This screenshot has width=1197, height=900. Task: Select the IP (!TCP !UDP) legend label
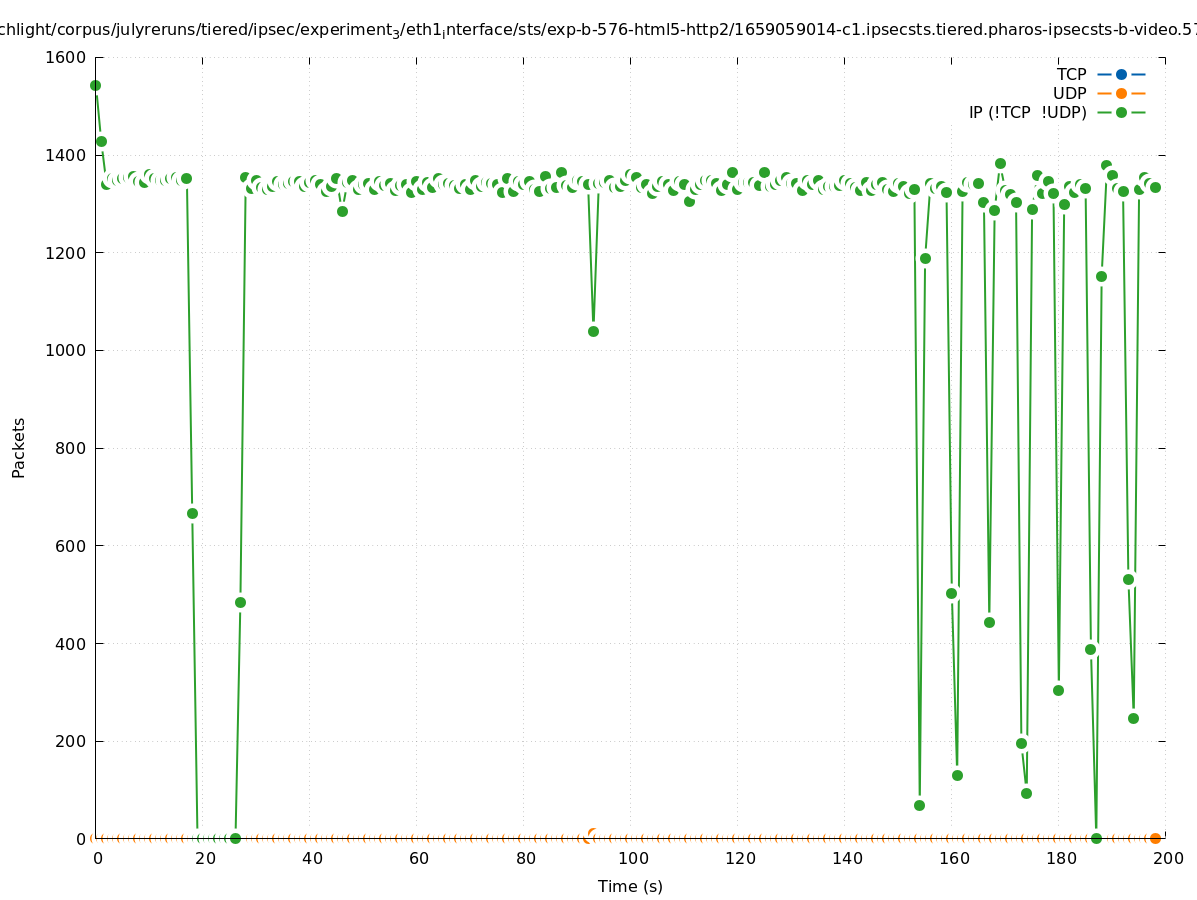(1027, 113)
